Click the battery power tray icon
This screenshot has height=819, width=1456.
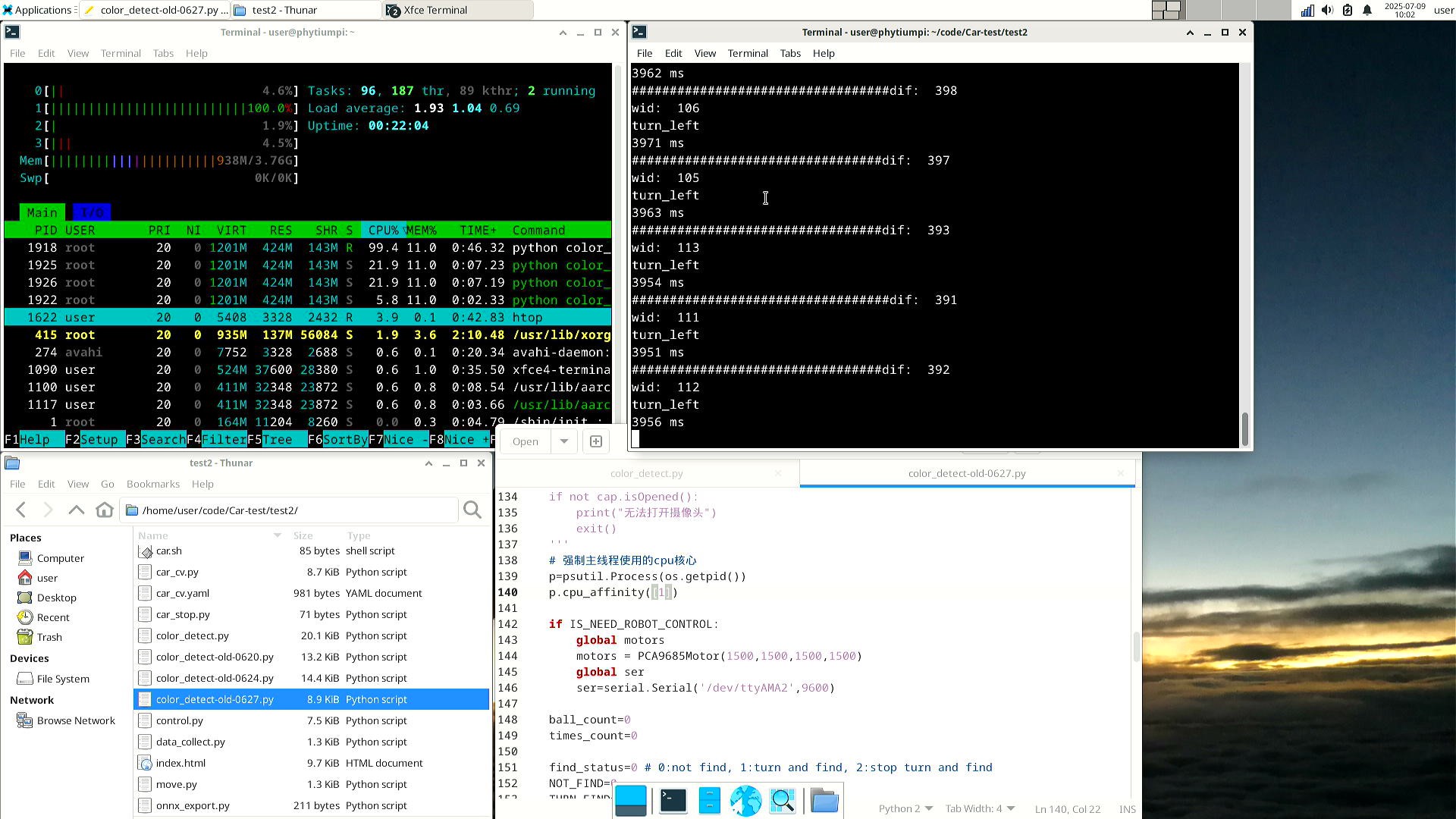point(1348,10)
